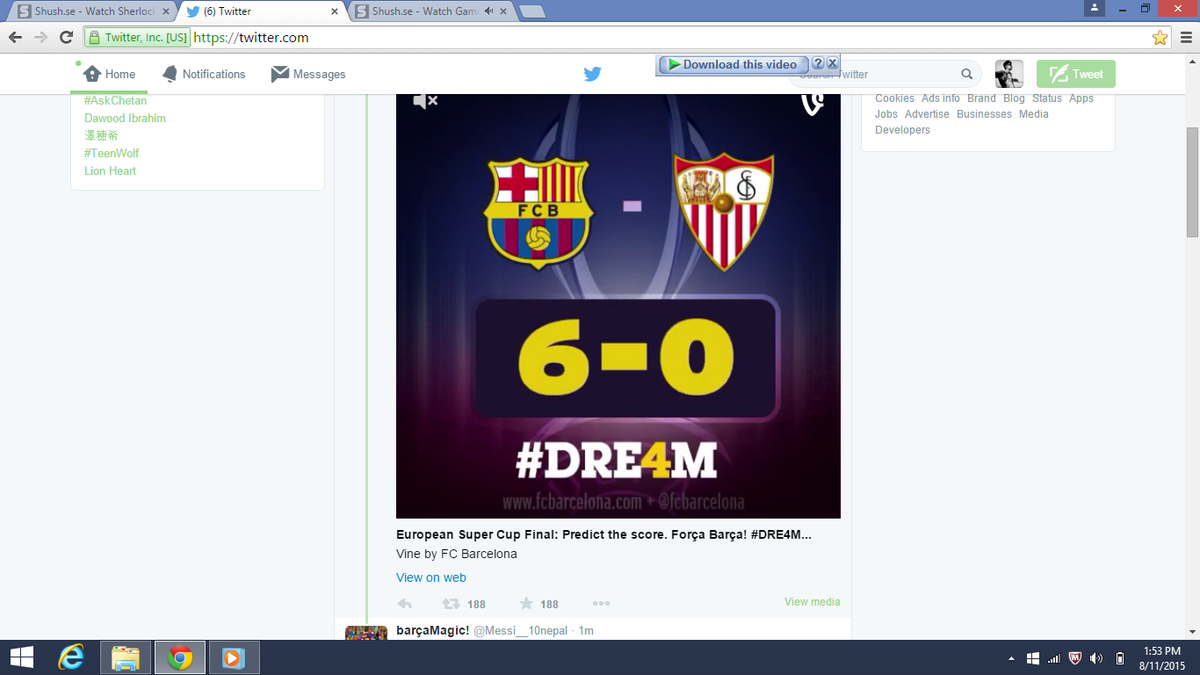Screen dimensions: 1200x675
Task: Open the Chrome hamburger menu
Action: (x=1184, y=37)
